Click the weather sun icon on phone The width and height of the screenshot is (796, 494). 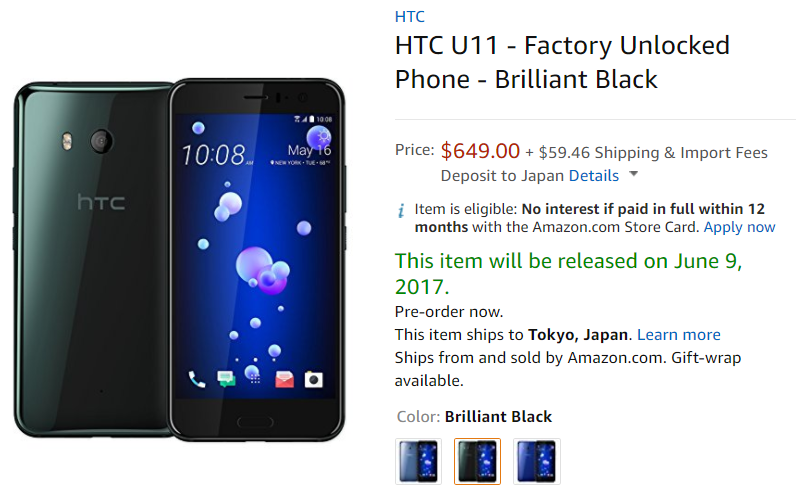[319, 137]
